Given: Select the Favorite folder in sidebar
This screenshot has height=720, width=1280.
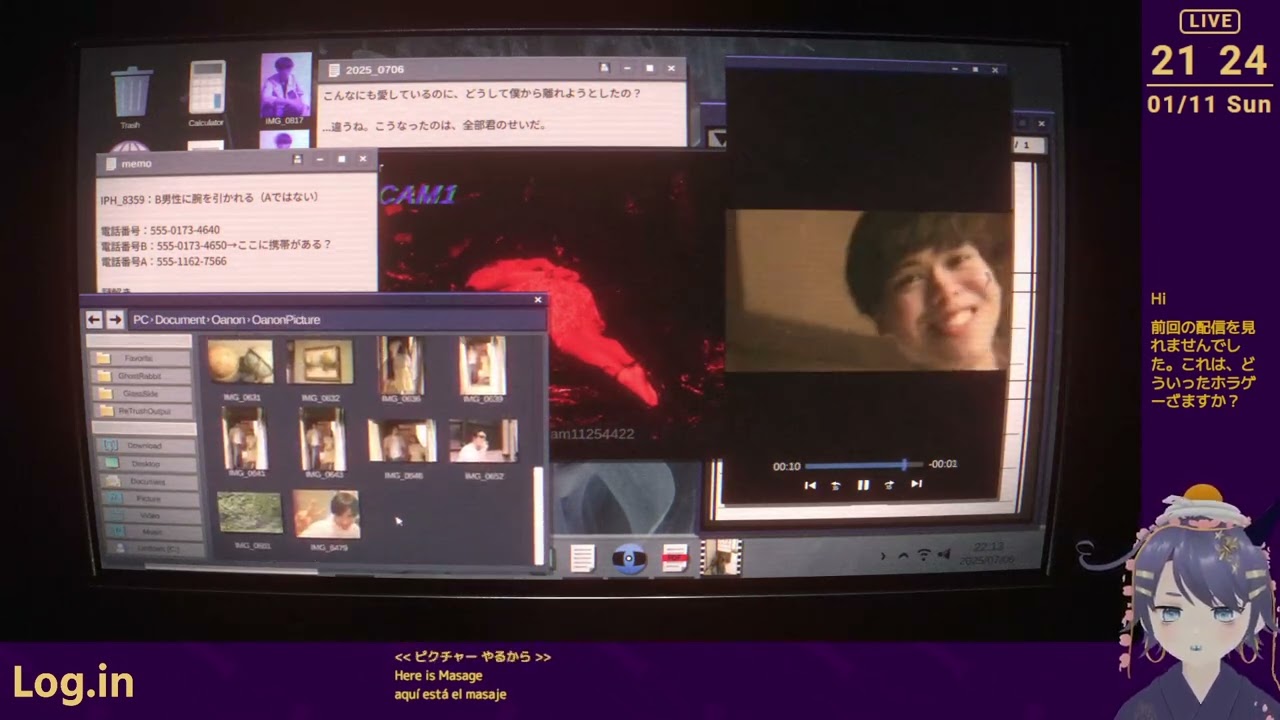Looking at the screenshot, I should click(x=139, y=358).
